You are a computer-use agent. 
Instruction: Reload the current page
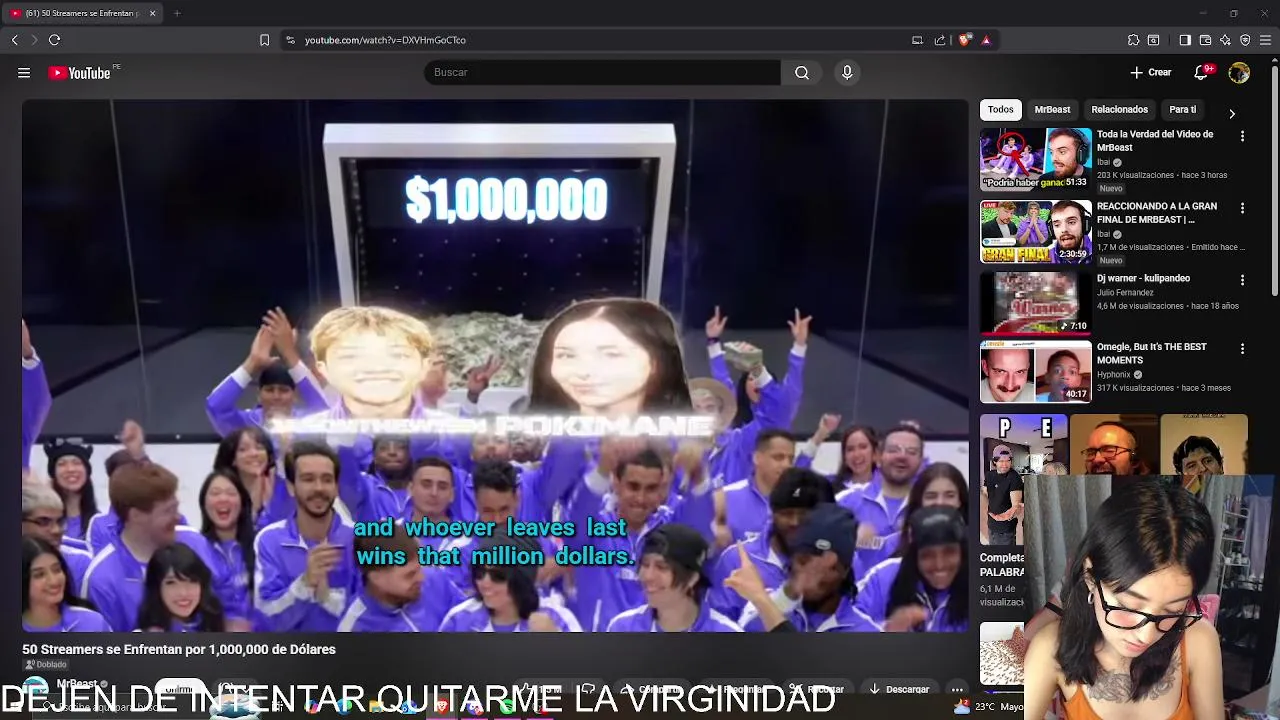(x=54, y=40)
